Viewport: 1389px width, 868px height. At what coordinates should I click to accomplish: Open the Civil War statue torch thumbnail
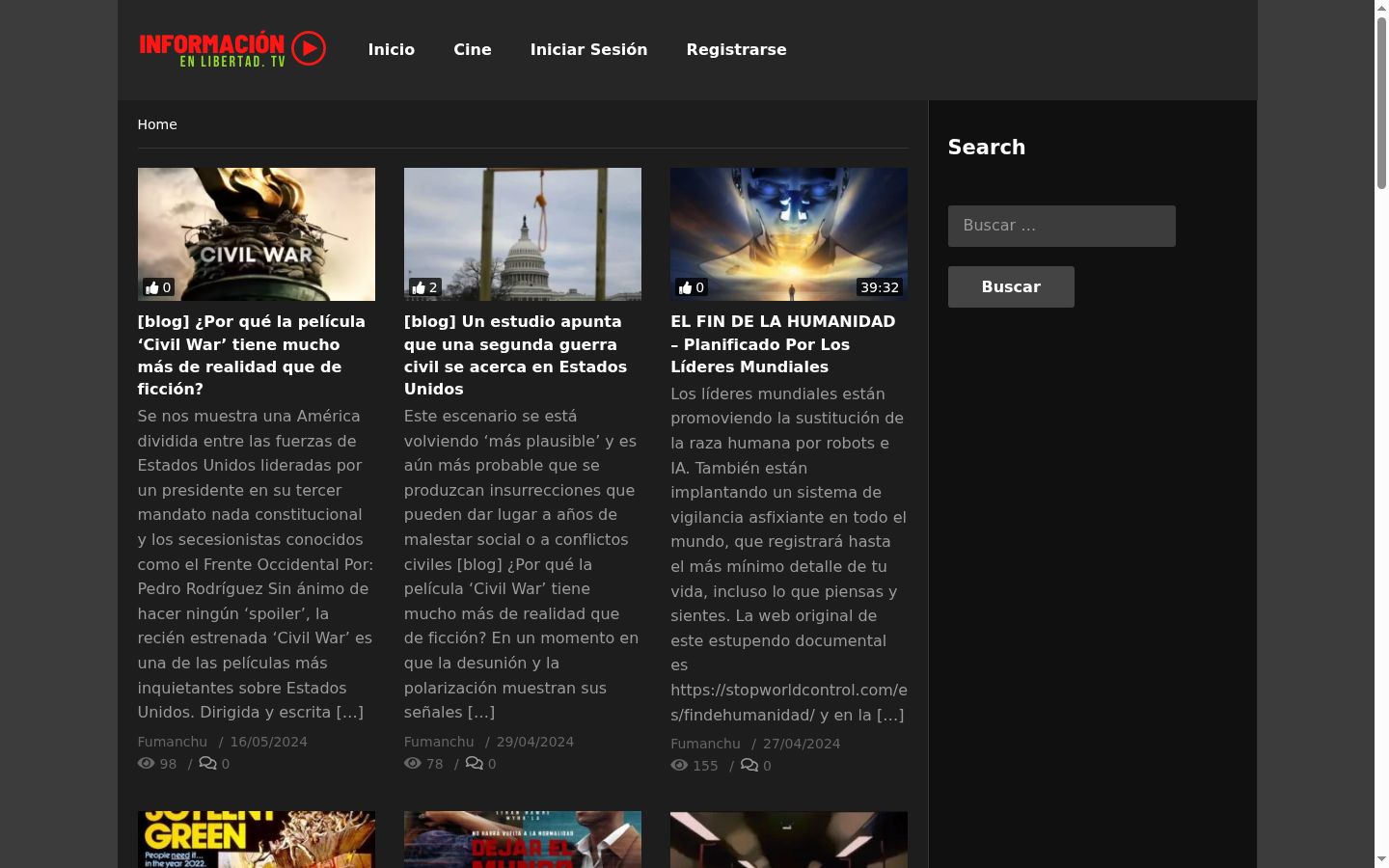pyautogui.click(x=257, y=234)
